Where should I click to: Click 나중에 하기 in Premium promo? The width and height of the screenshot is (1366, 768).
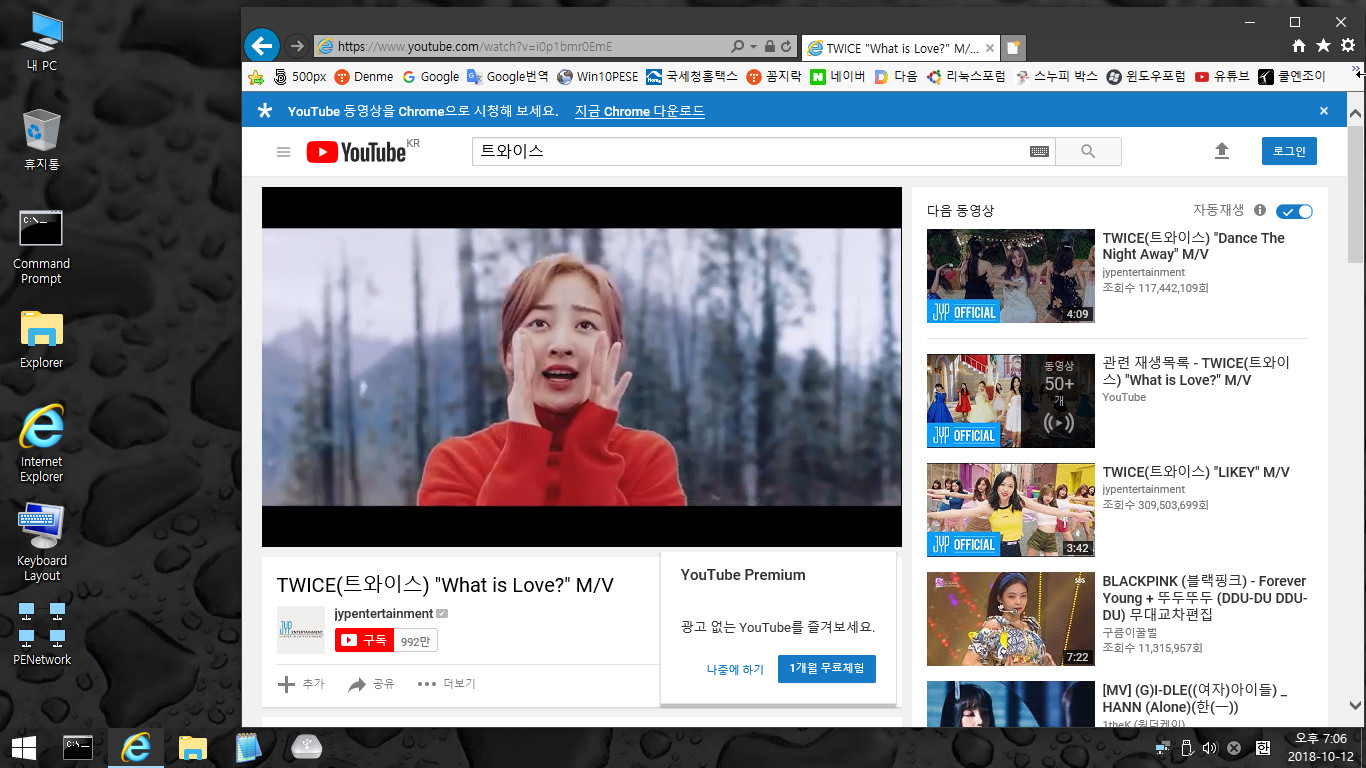(735, 670)
